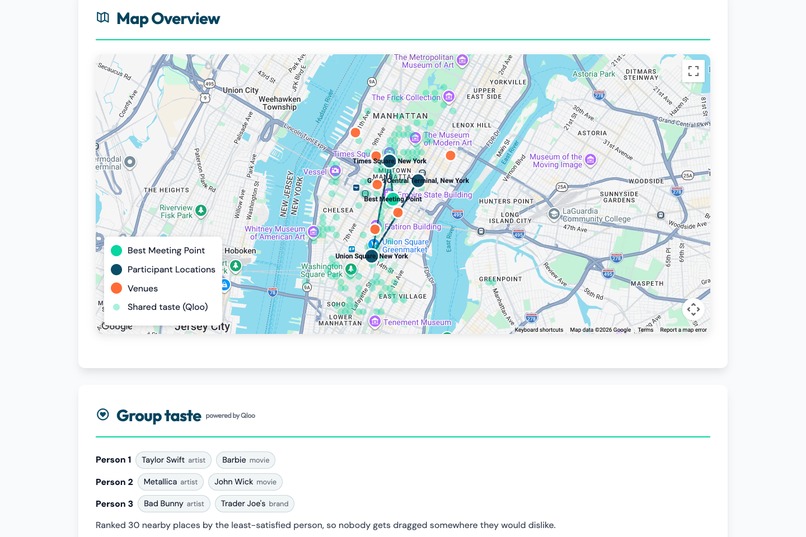Open the map camera controls button
Screen dimensions: 806x537
coord(693,309)
